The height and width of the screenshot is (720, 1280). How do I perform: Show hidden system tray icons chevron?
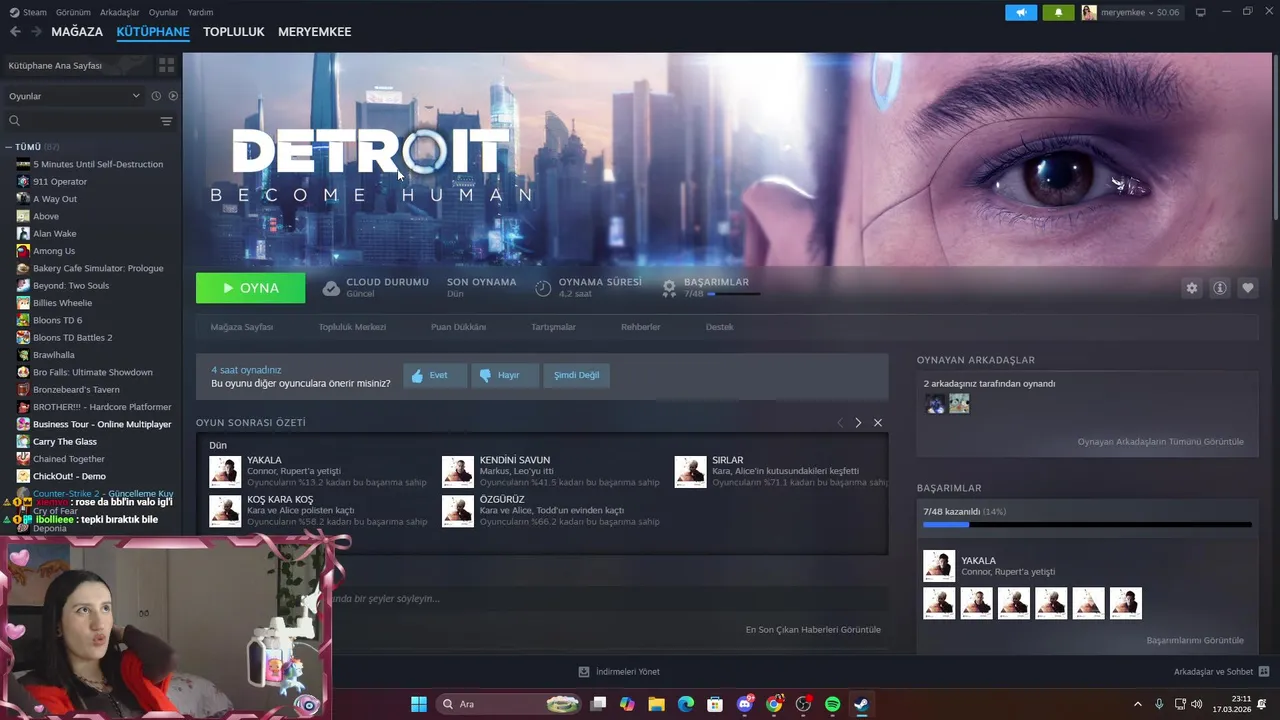[1137, 704]
